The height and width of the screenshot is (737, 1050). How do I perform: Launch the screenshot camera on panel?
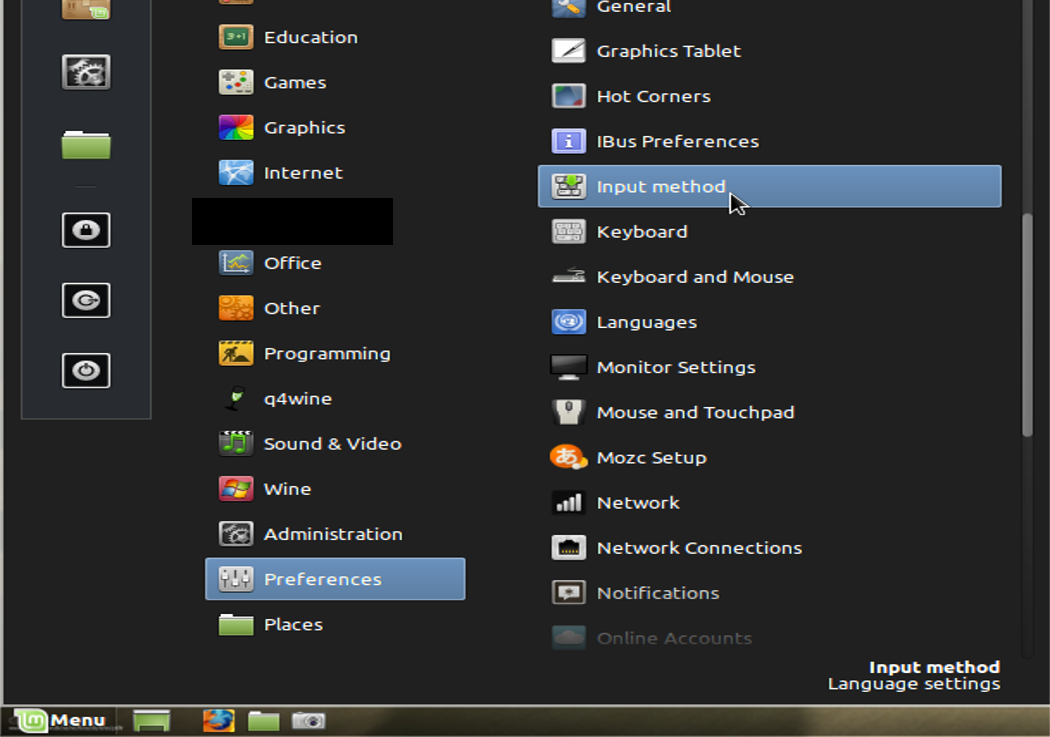click(308, 721)
